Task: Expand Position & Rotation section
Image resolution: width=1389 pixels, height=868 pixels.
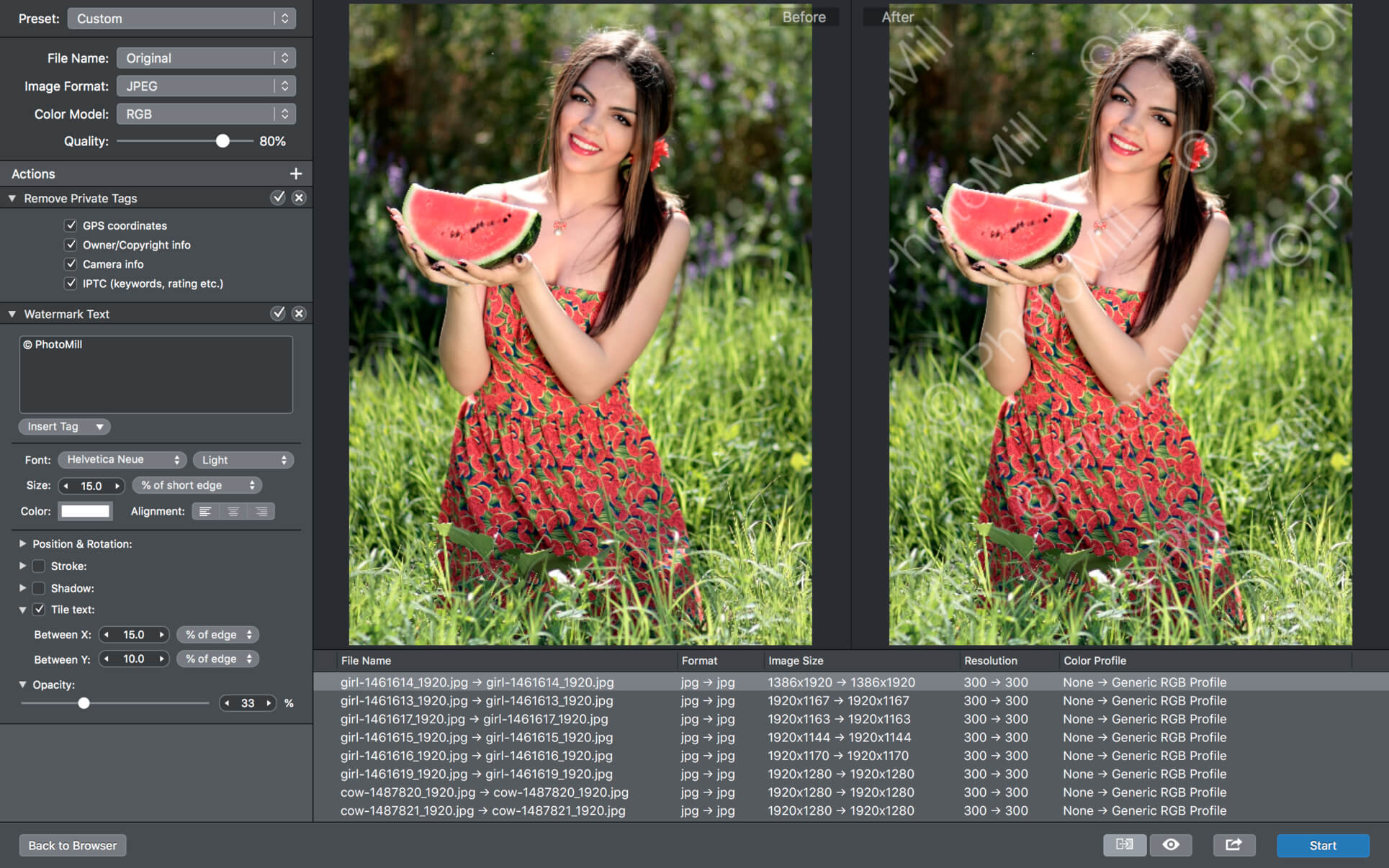Action: [22, 544]
